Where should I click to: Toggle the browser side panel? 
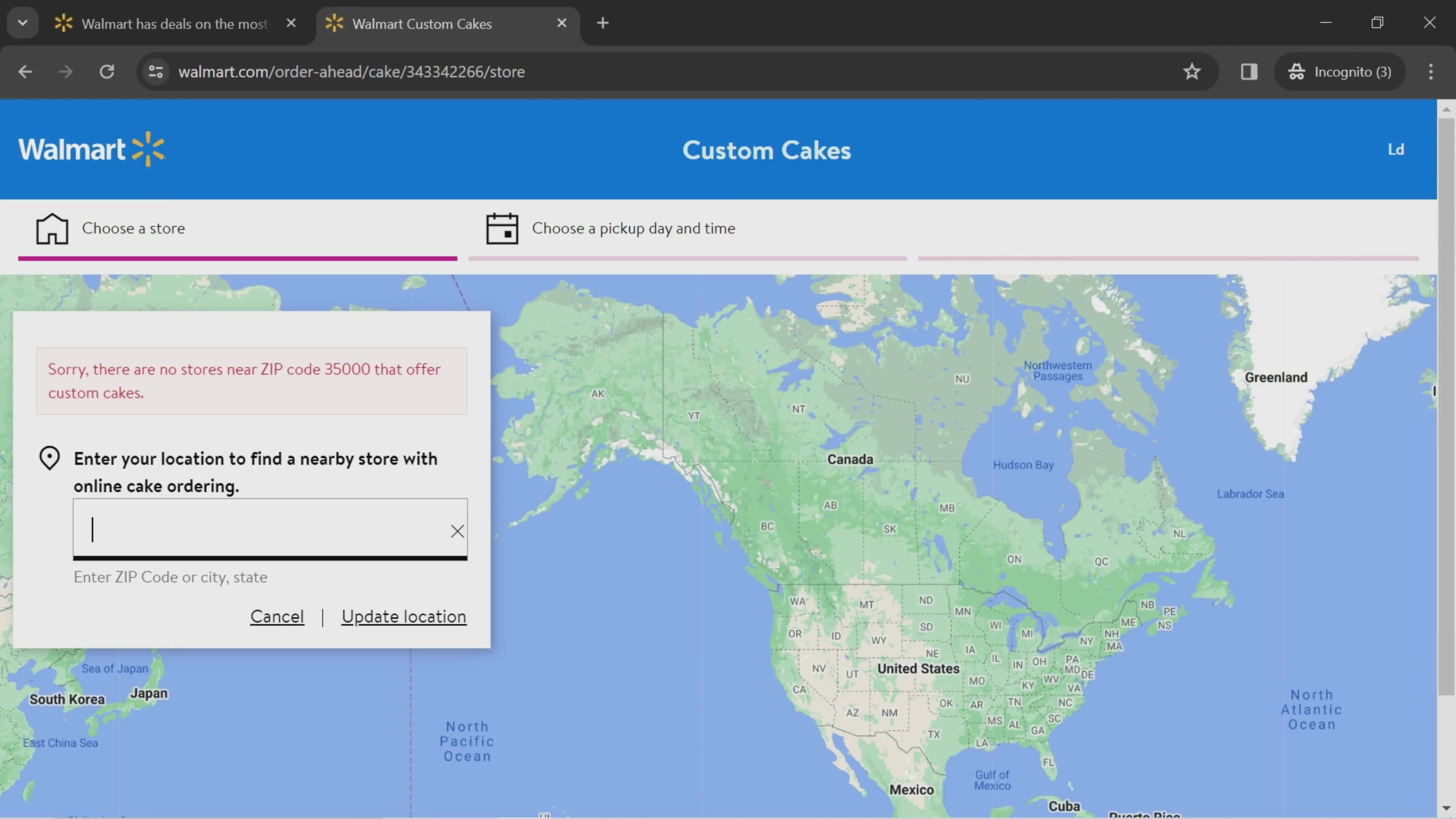coord(1249,72)
